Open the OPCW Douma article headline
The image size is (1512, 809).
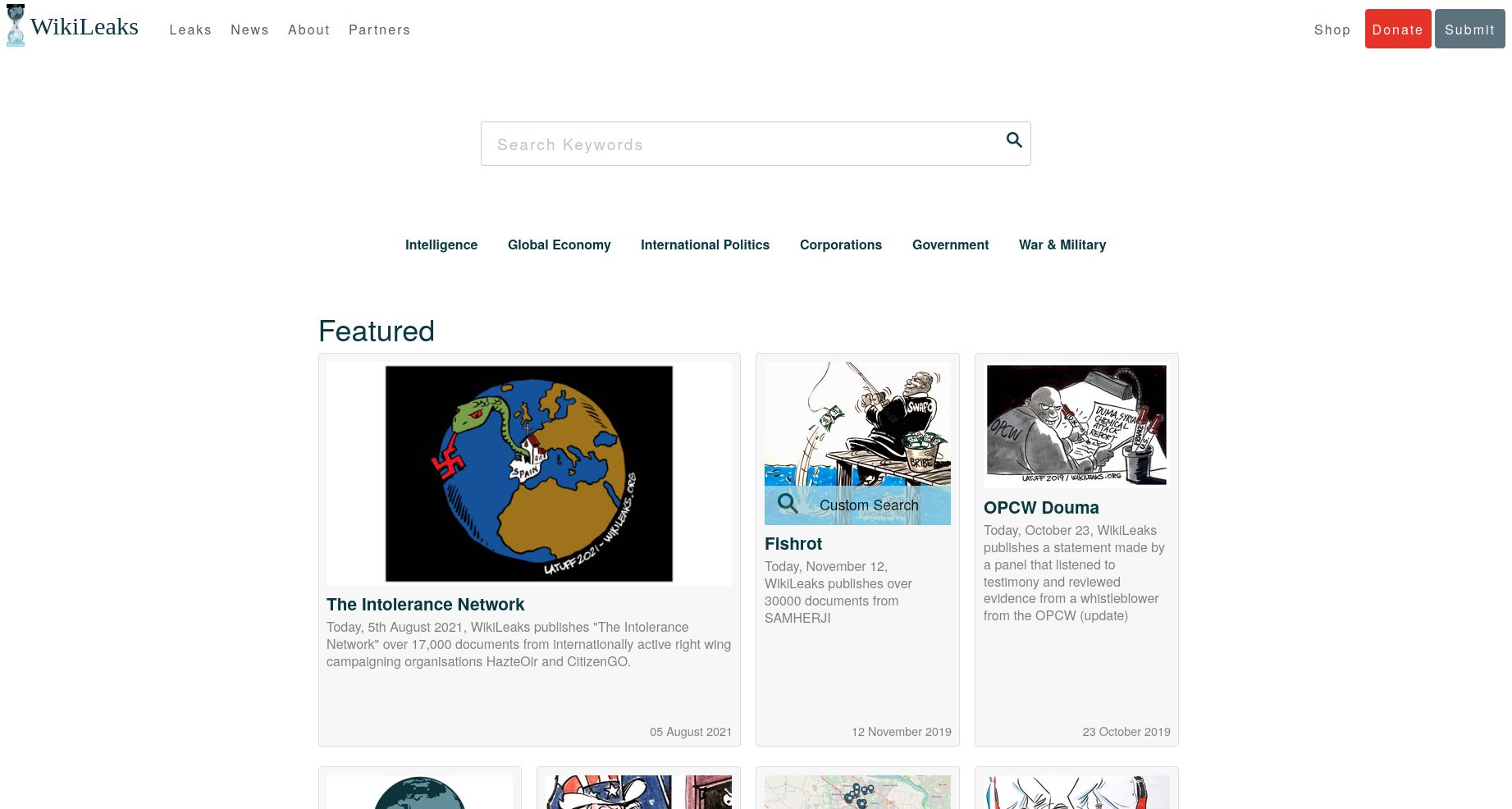[x=1041, y=507]
